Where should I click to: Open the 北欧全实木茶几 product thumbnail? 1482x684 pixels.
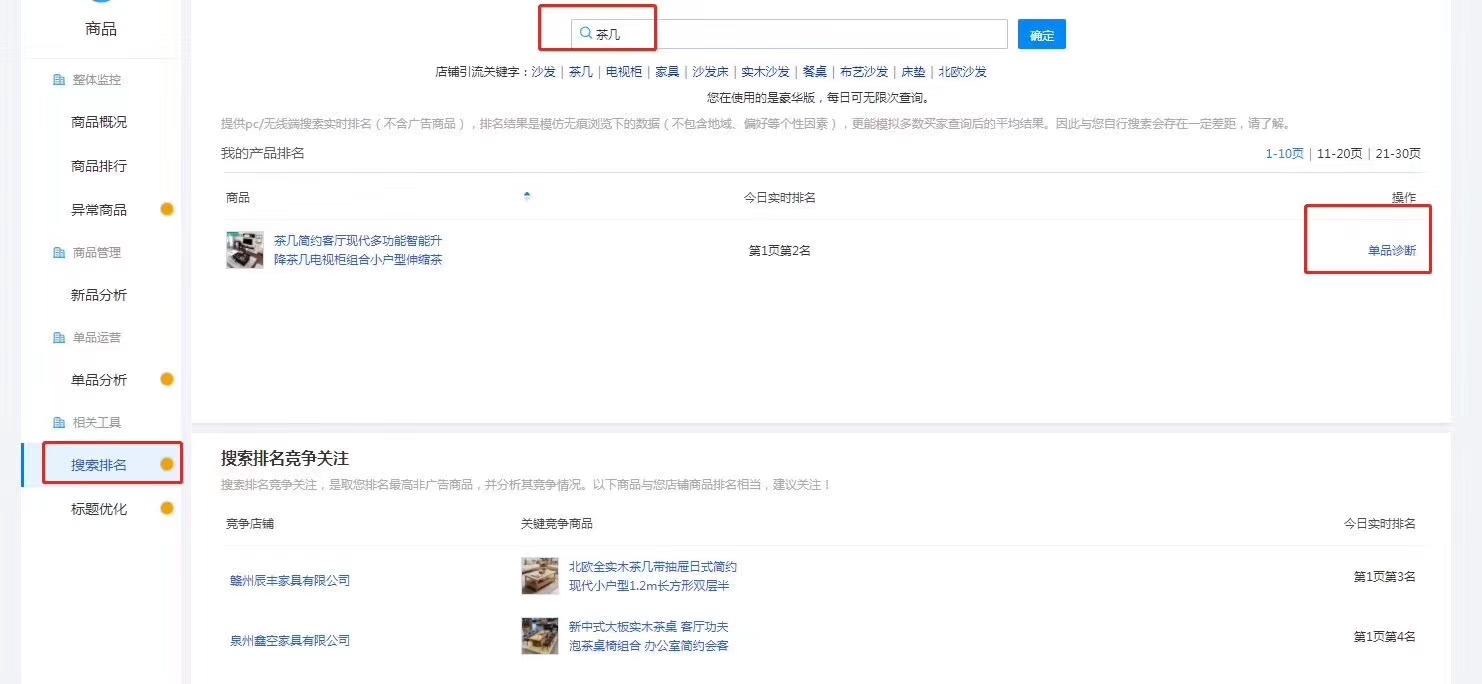click(540, 576)
